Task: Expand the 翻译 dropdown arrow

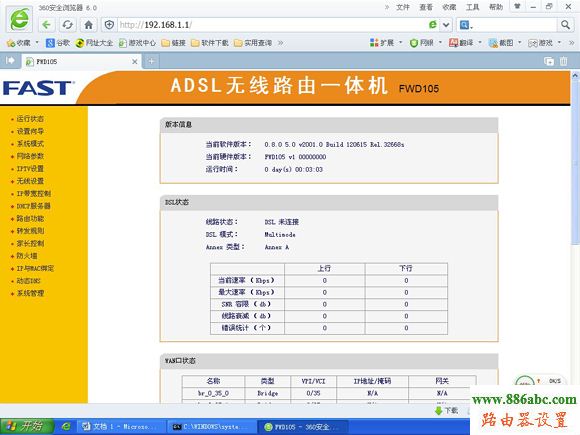Action: tap(480, 43)
